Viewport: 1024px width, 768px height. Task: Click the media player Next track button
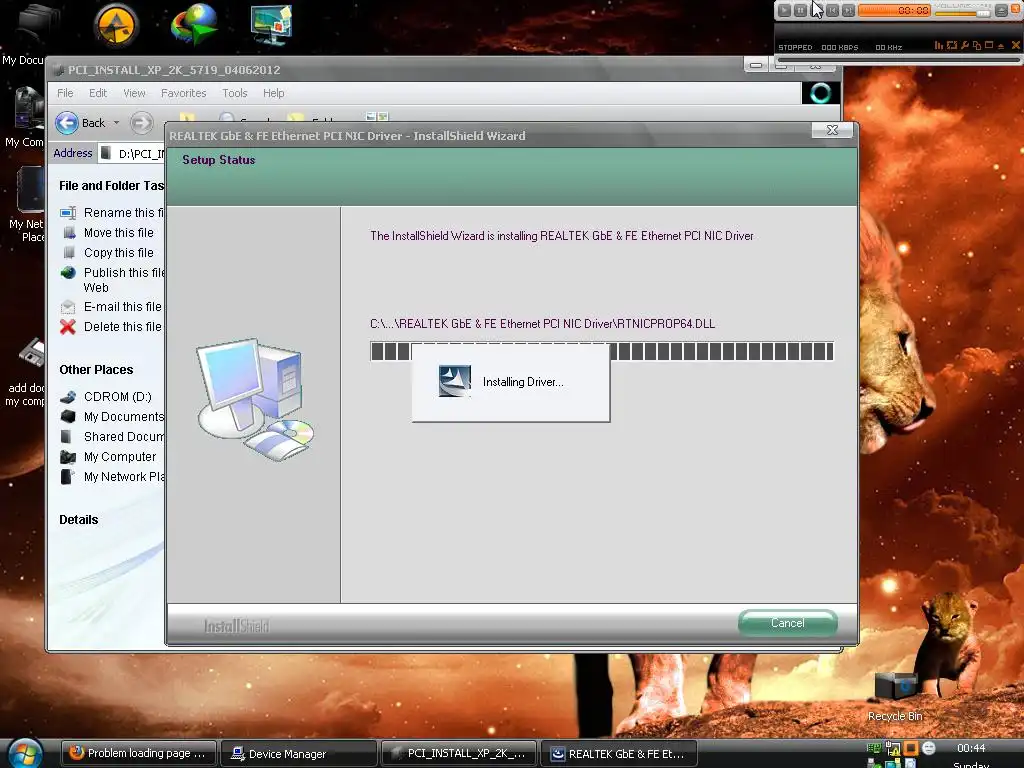click(848, 10)
